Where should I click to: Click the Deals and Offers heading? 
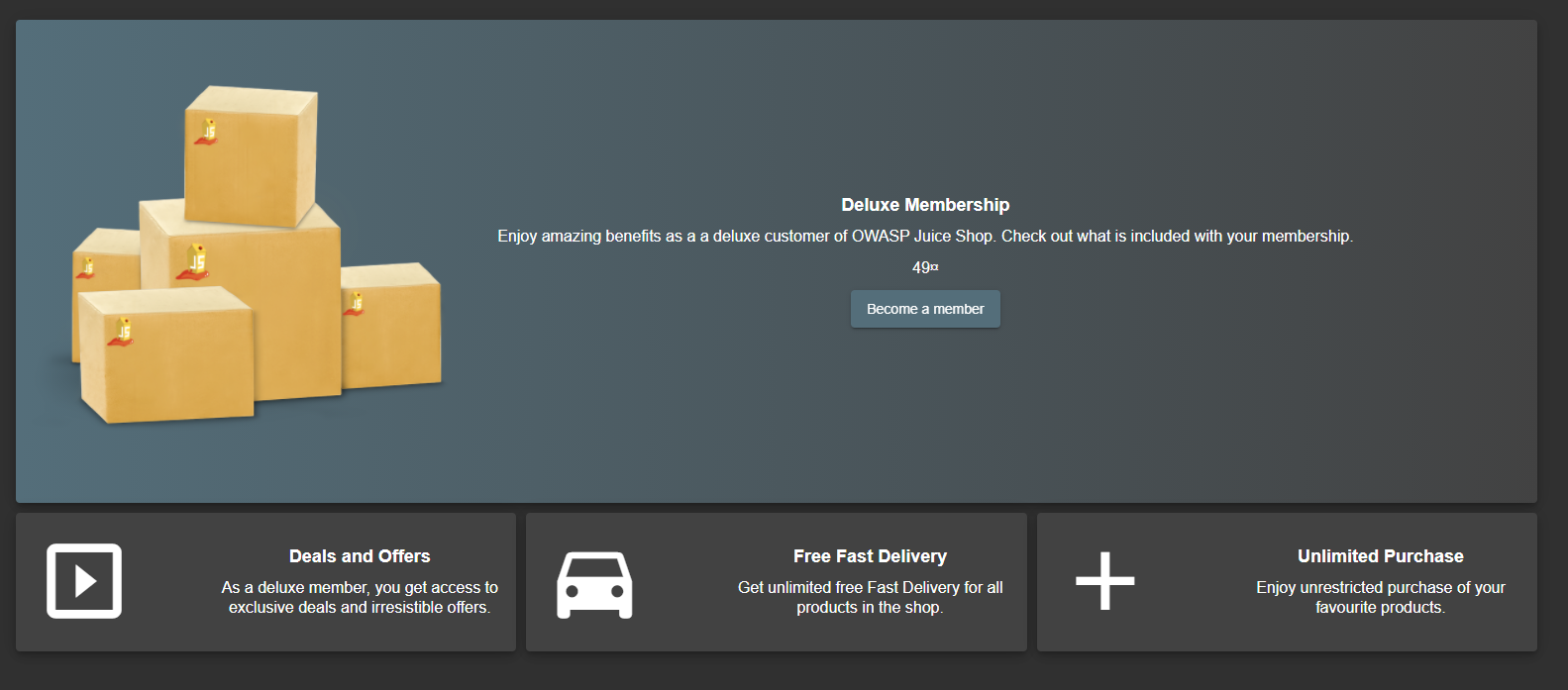pos(360,556)
